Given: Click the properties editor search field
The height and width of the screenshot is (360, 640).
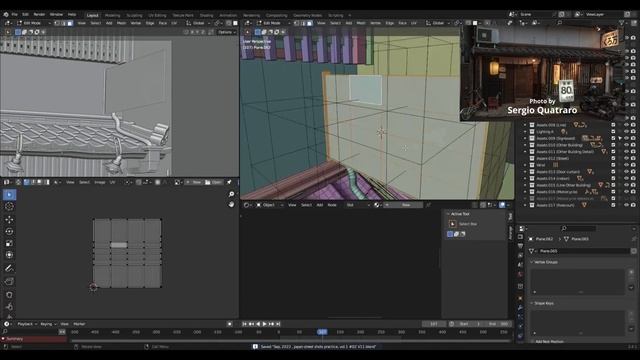Looking at the screenshot, I should pos(578,228).
